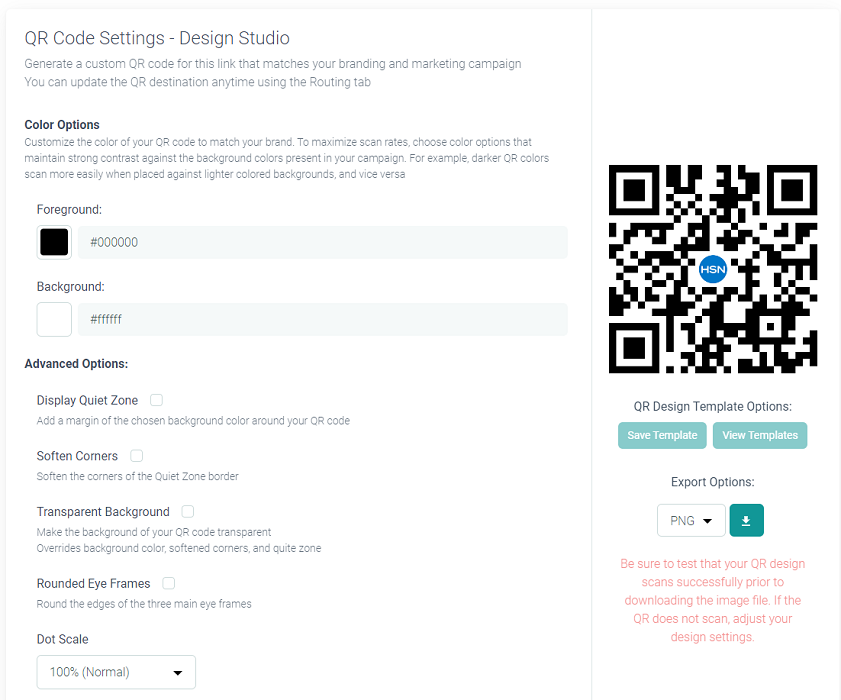The image size is (841, 700).
Task: Toggle the Transparent Background checkbox
Action: point(188,512)
